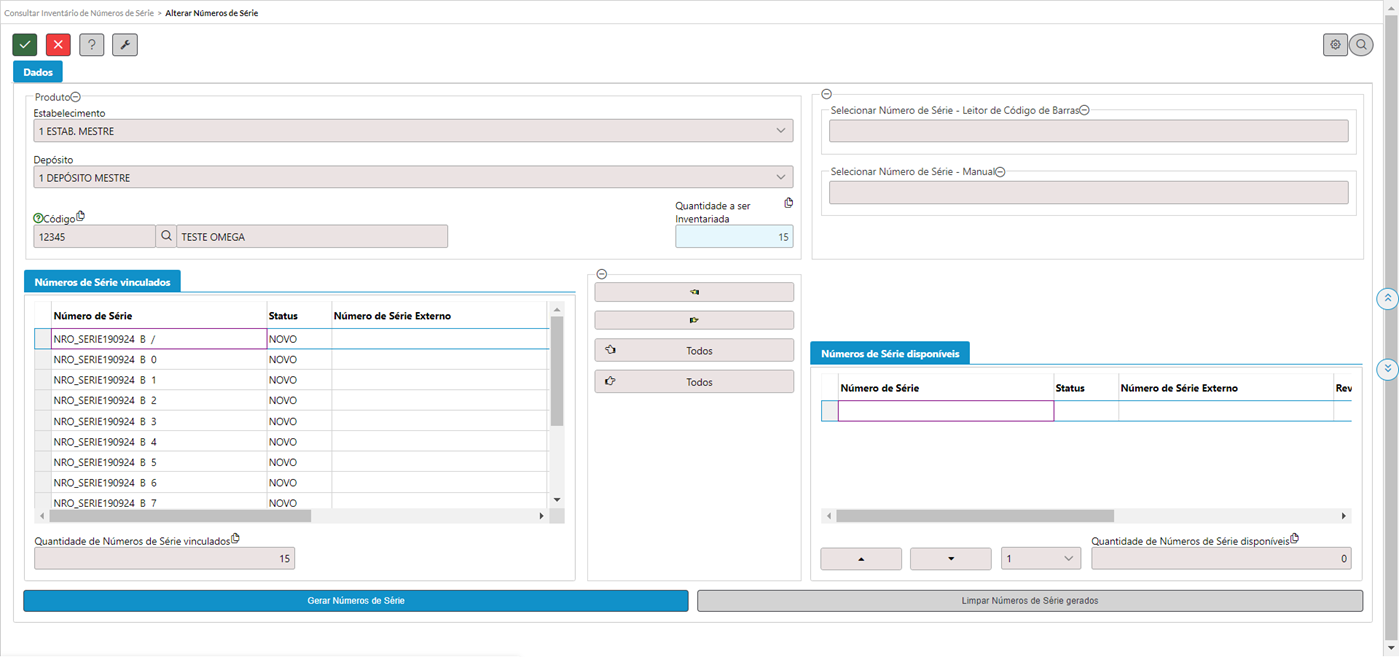This screenshot has width=1399, height=657.
Task: Collapse the Produto section
Action: (76, 97)
